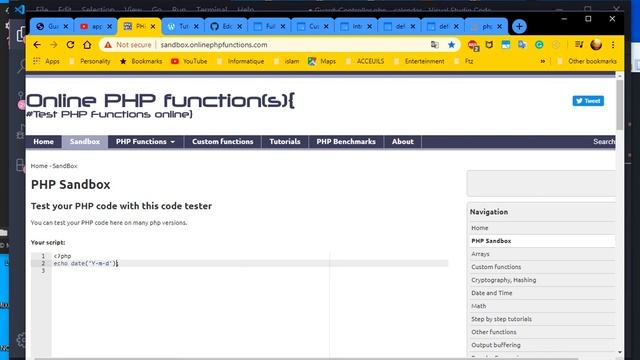Go to Home in the site menu
Viewport: 640px width, 360px height.
coord(43,142)
